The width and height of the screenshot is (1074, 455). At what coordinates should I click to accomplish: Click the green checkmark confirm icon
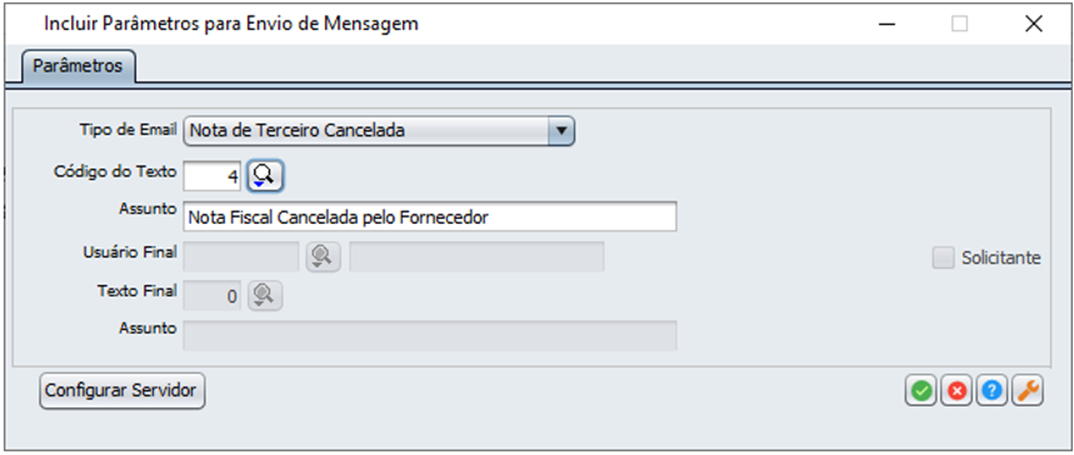coord(922,391)
